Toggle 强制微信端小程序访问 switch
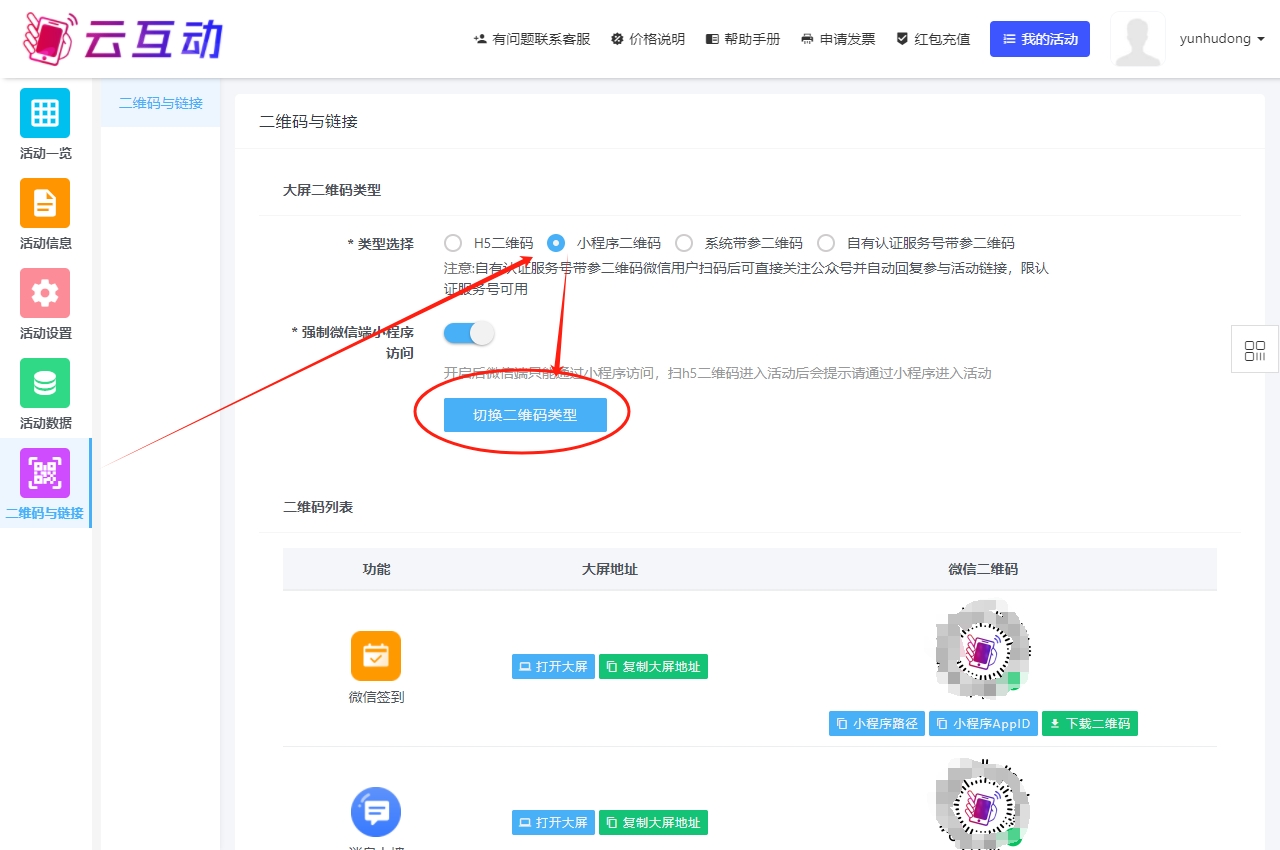Viewport: 1280px width, 850px height. point(469,333)
